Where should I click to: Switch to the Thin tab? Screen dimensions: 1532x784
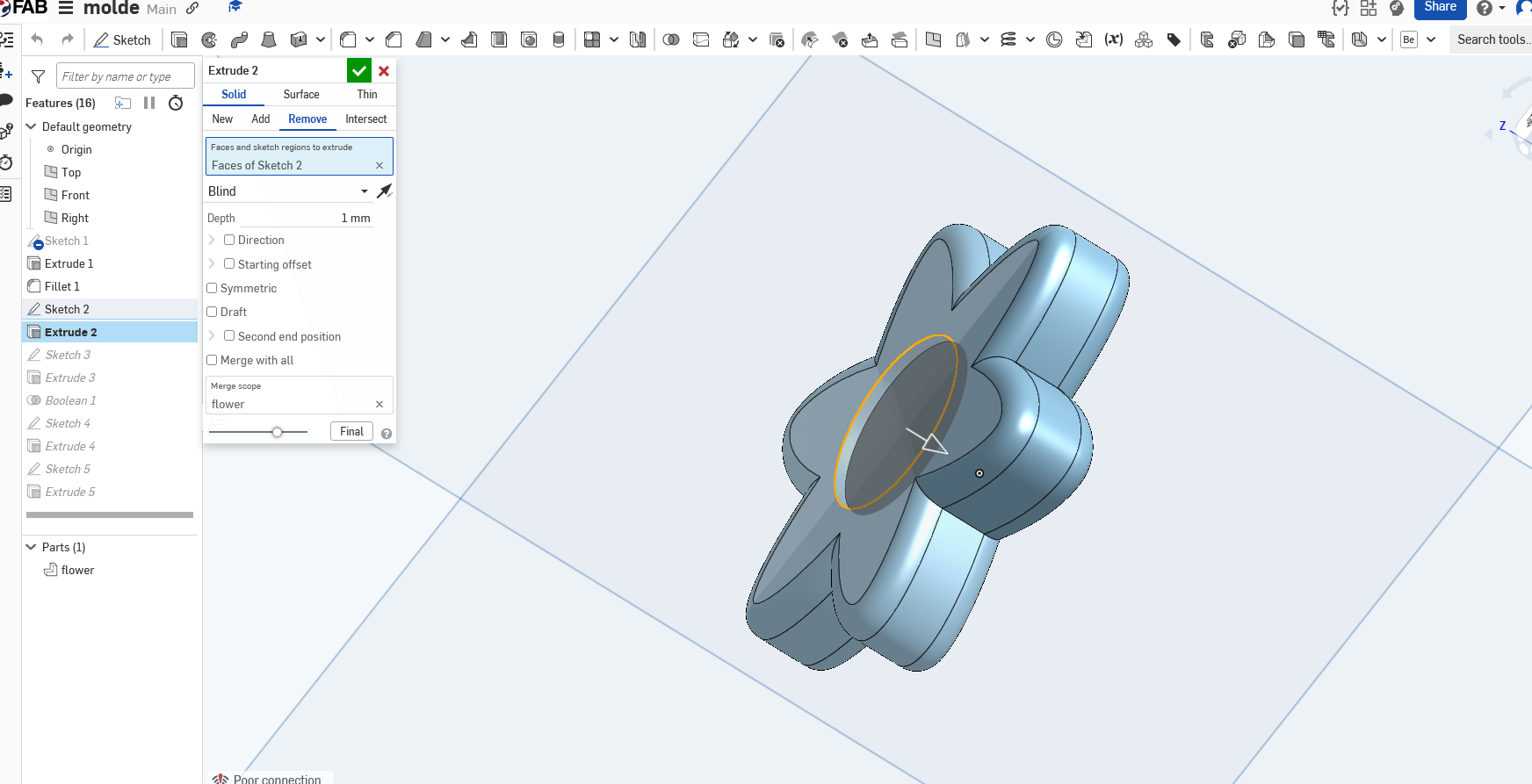tap(367, 94)
